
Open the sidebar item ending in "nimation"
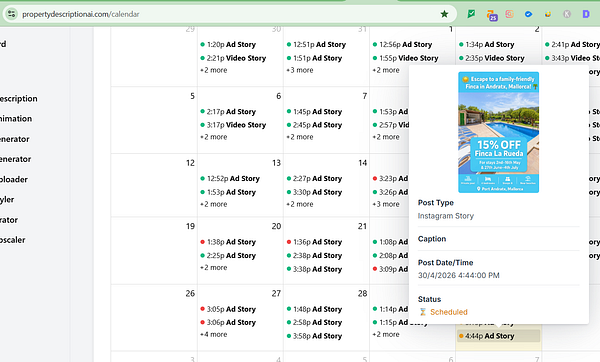[16, 119]
